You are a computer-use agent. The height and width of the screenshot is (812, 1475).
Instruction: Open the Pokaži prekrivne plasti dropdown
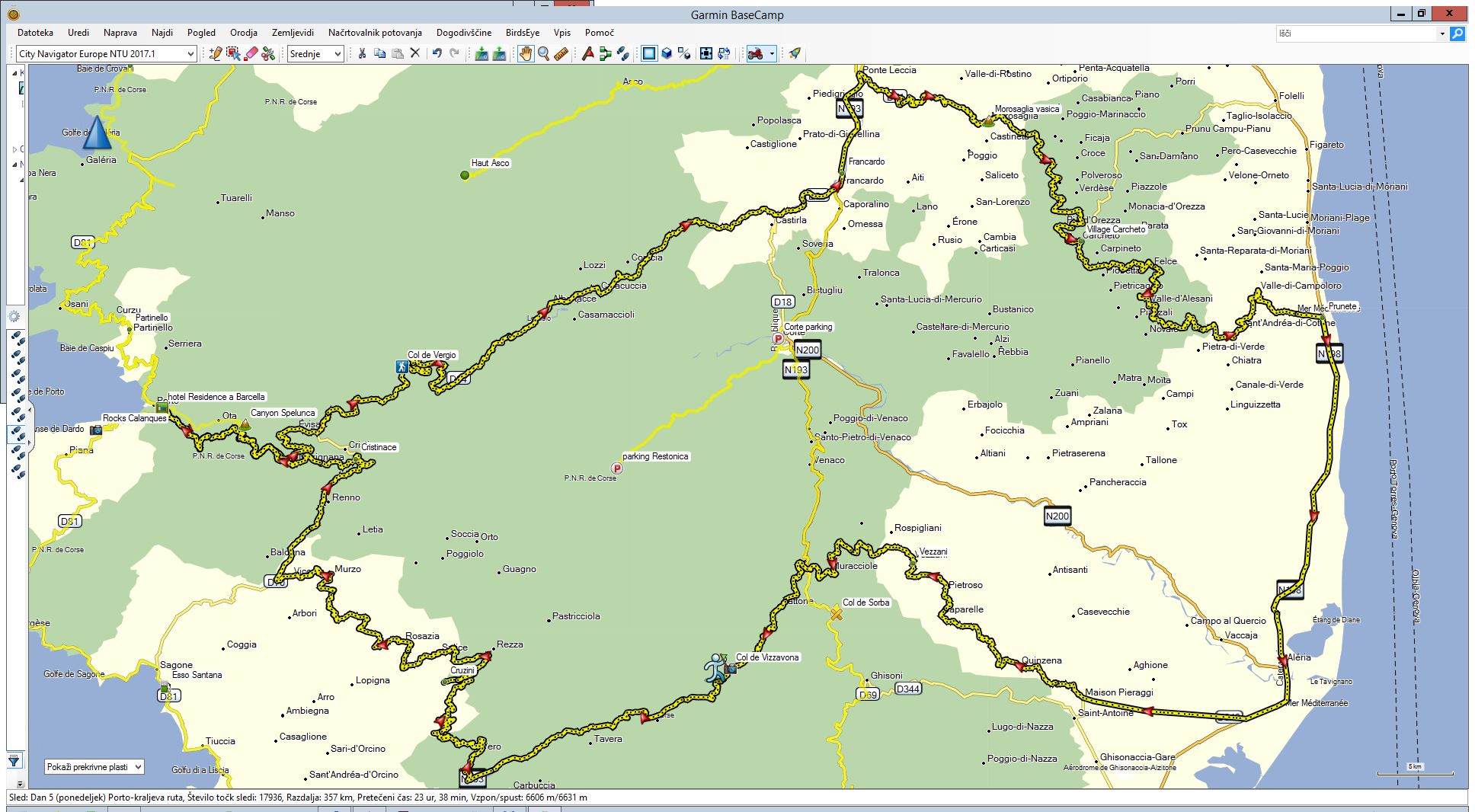tap(94, 767)
